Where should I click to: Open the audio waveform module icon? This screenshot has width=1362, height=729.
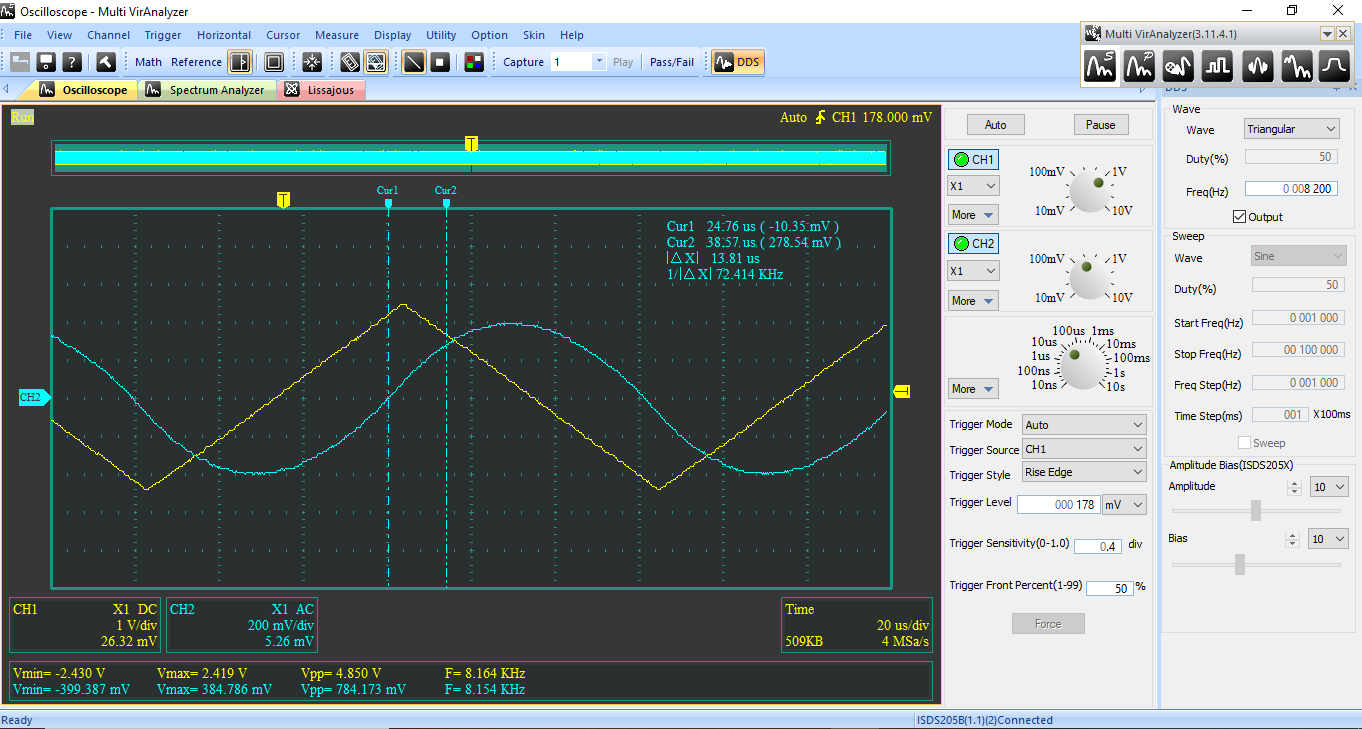(1258, 66)
